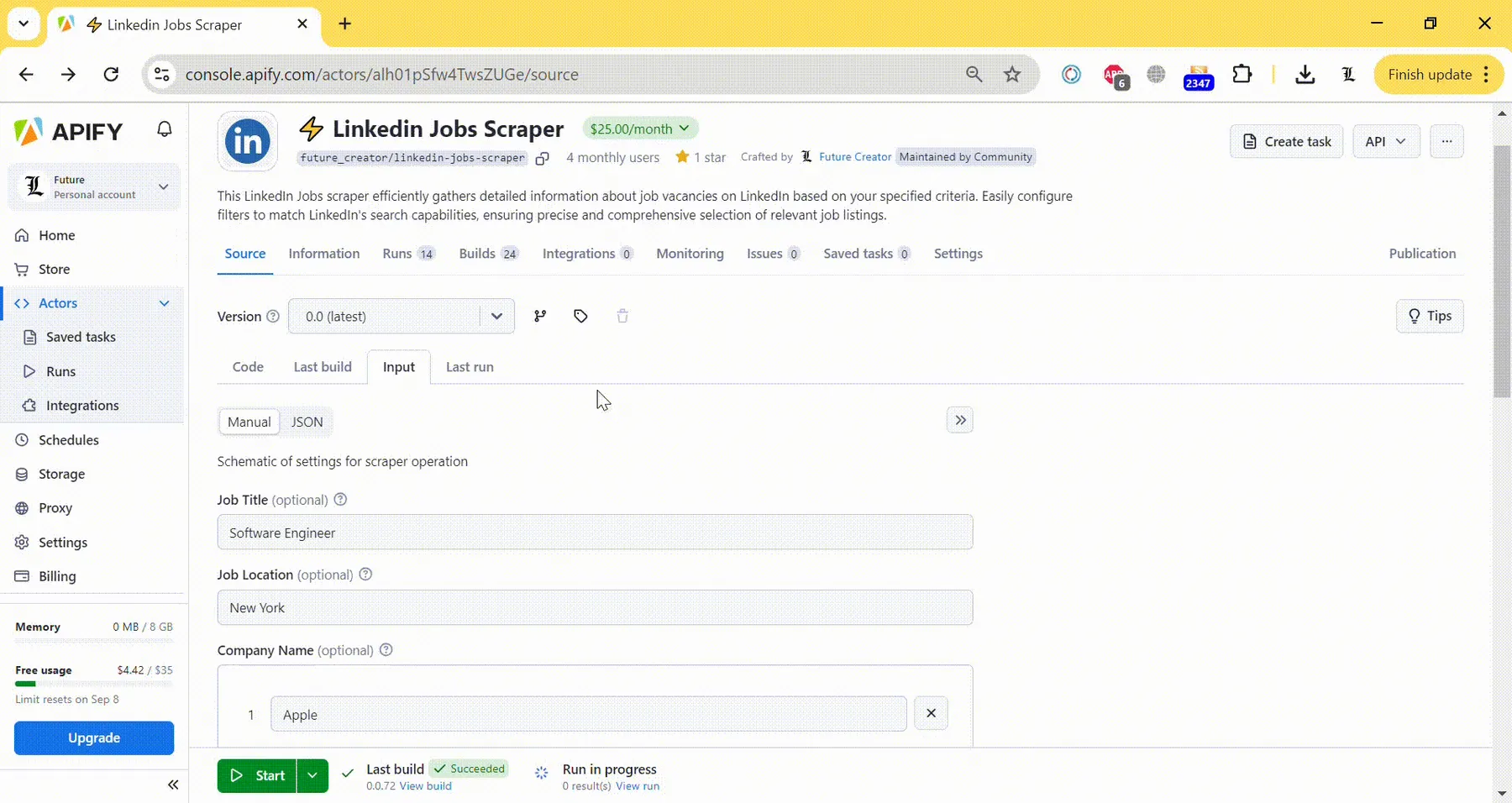Follow the View build link

(425, 786)
